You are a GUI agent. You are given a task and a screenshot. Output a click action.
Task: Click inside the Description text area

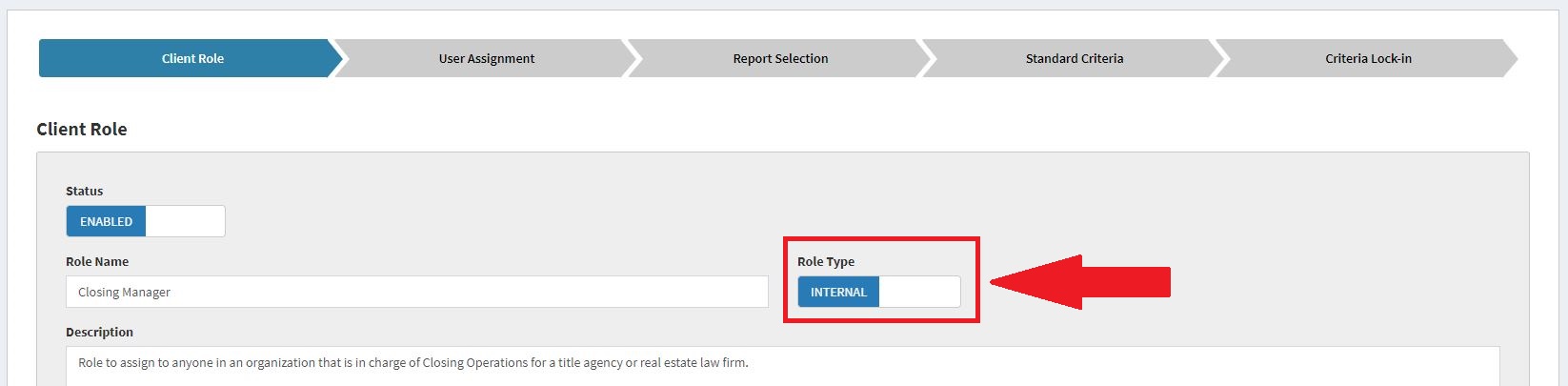[781, 372]
